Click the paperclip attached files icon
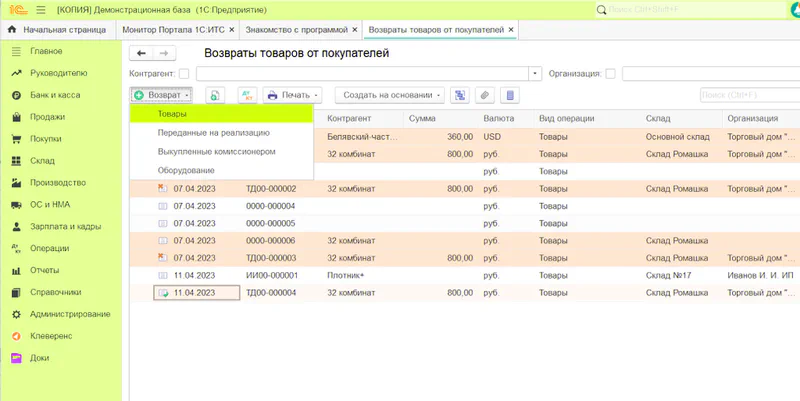Viewport: 800px width, 401px height. click(x=485, y=95)
